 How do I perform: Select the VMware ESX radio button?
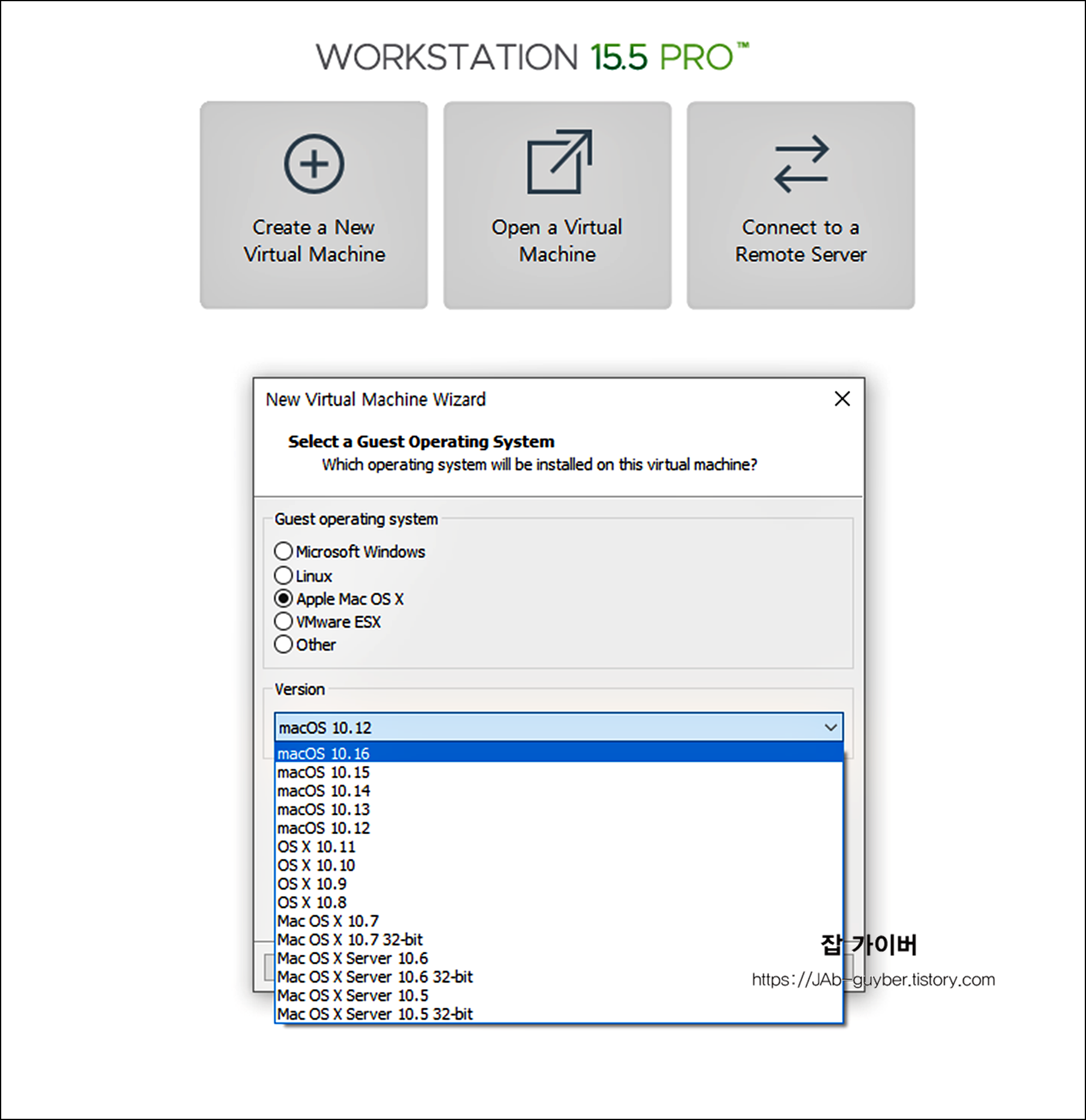pyautogui.click(x=284, y=621)
